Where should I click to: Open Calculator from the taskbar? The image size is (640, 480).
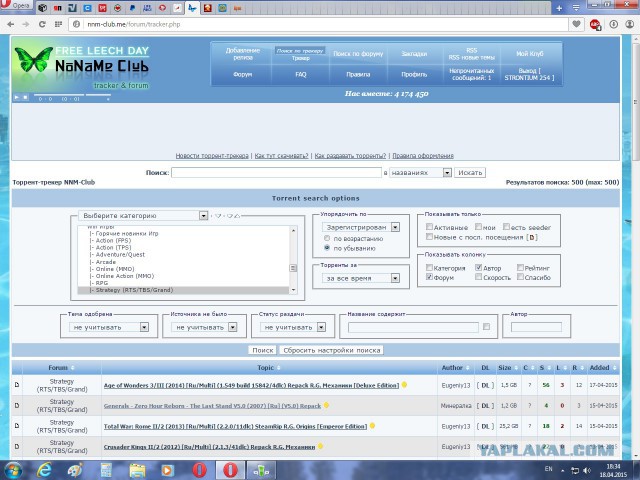pos(106,470)
